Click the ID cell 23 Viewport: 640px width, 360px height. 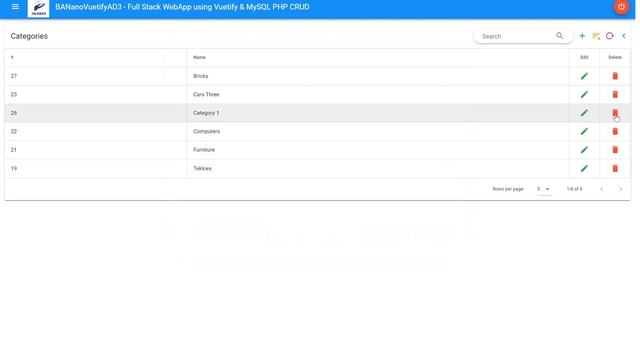[96, 94]
